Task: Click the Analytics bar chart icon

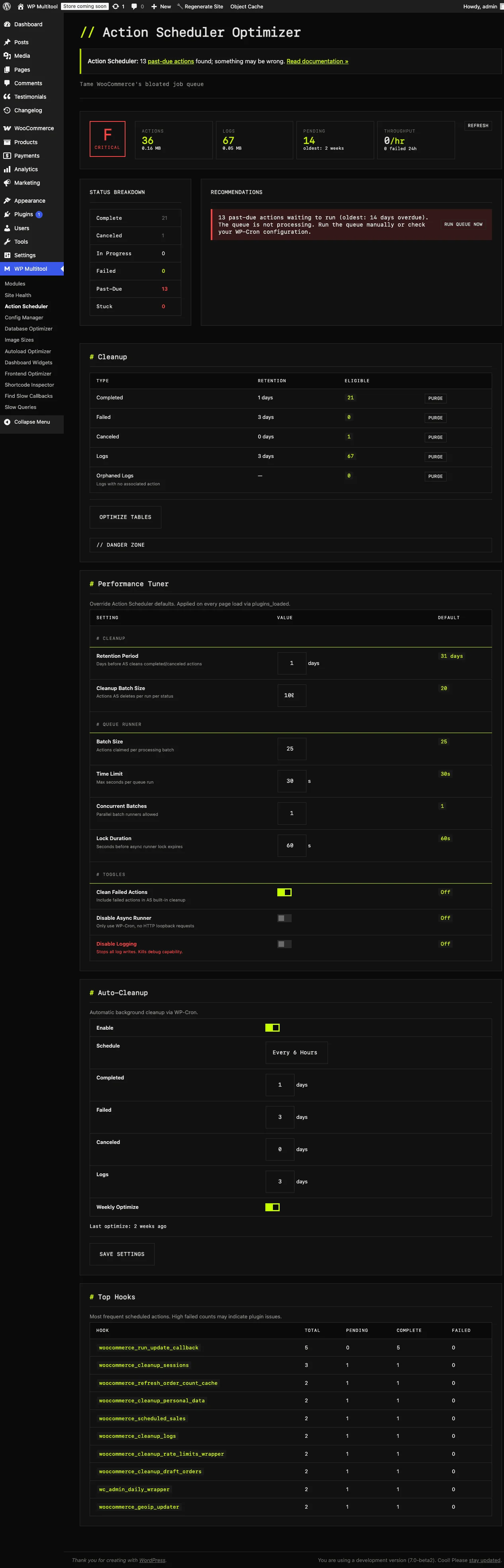Action: (7, 169)
